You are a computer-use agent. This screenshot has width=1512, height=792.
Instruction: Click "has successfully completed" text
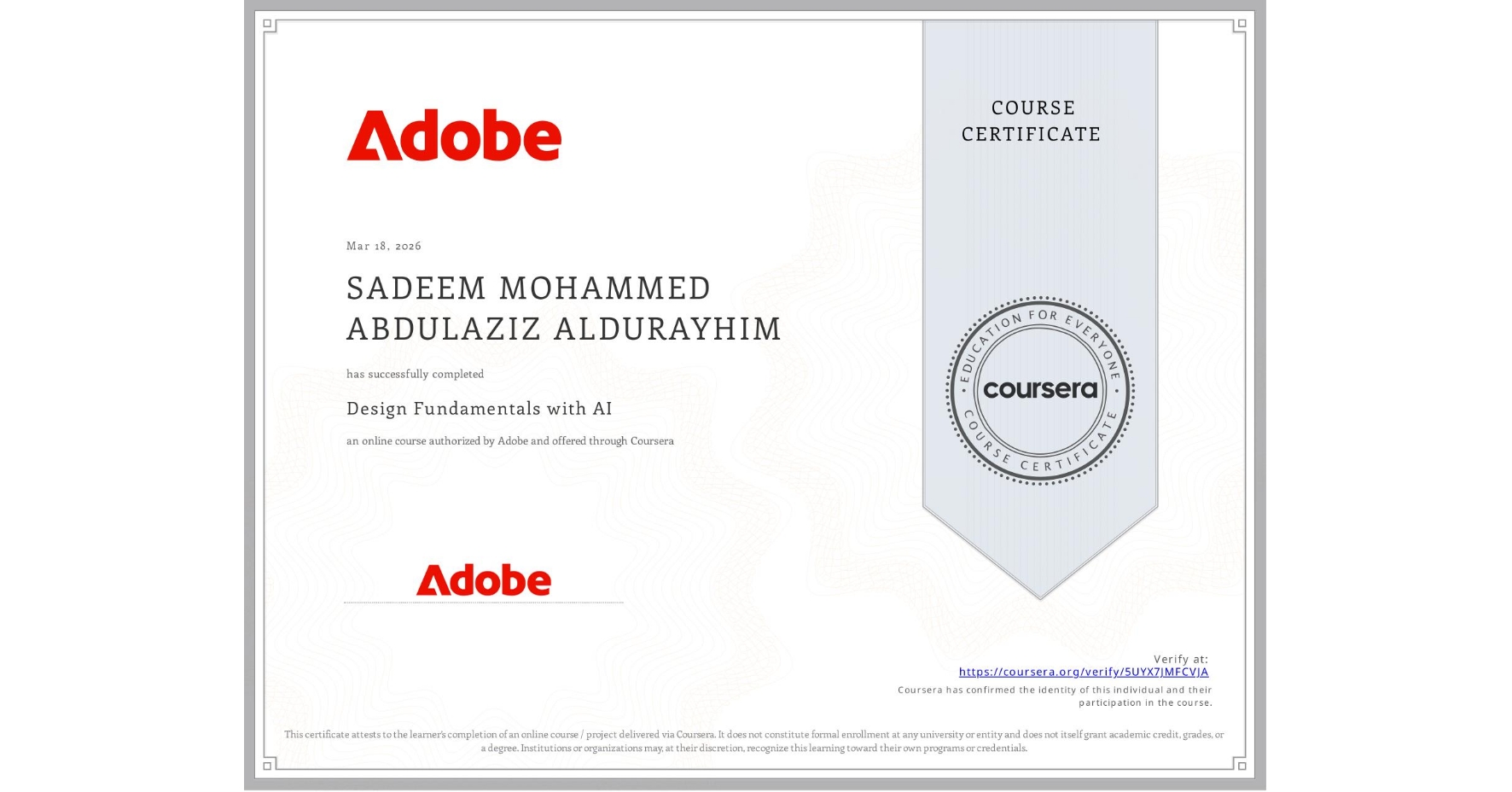coord(415,374)
